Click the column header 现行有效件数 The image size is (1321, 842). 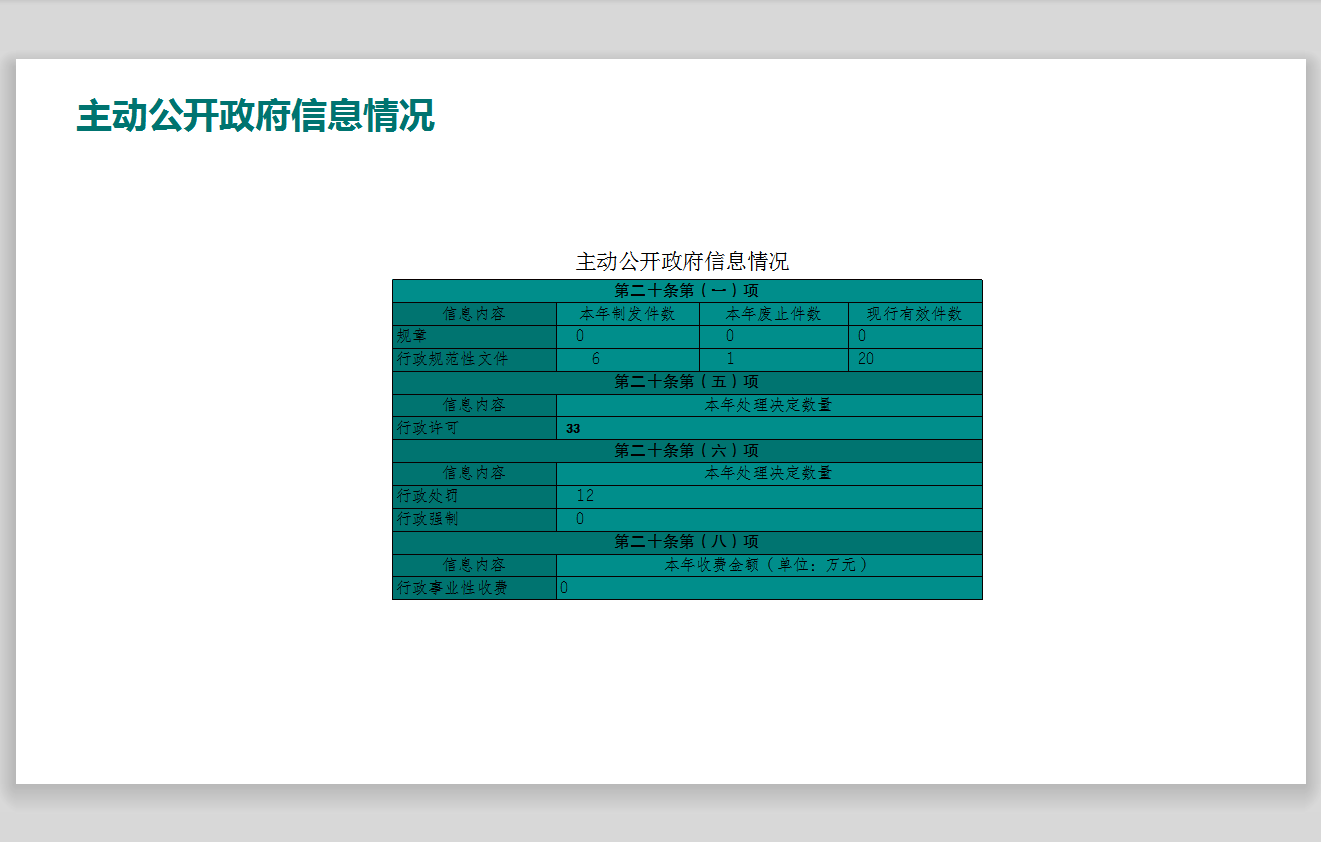(x=915, y=314)
